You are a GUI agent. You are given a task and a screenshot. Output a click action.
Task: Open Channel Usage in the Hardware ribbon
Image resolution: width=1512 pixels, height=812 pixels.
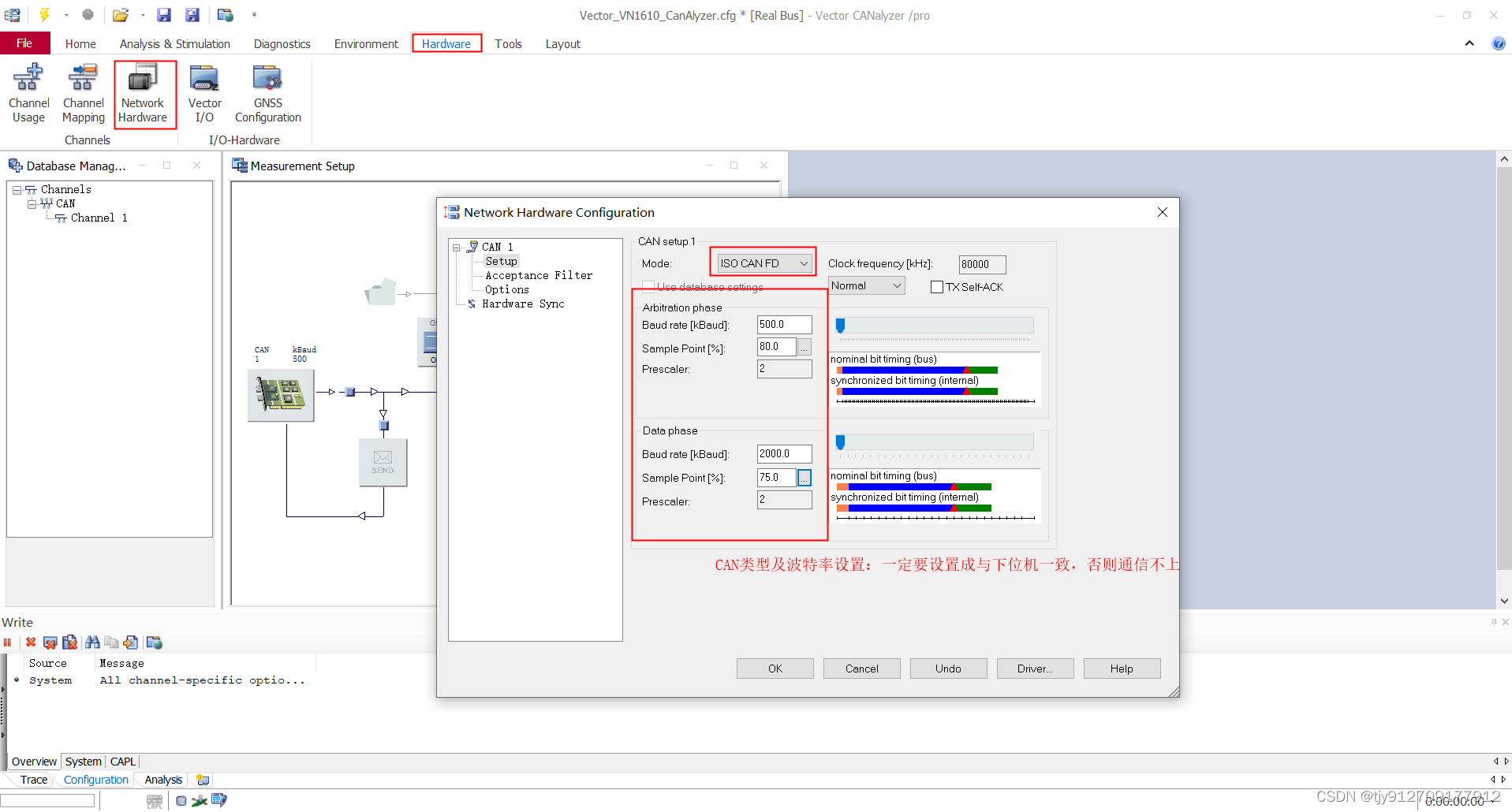[x=29, y=94]
